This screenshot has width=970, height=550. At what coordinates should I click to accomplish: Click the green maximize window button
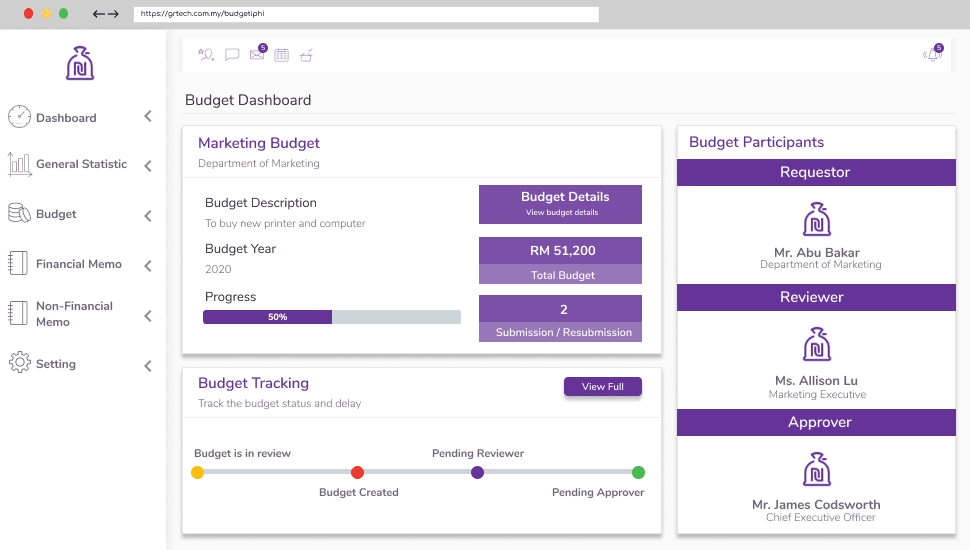[63, 14]
